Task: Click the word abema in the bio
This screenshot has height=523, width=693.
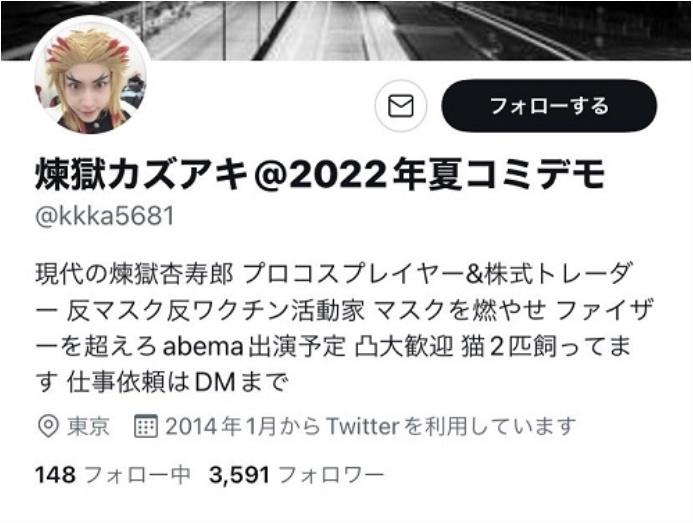Action: (203, 347)
